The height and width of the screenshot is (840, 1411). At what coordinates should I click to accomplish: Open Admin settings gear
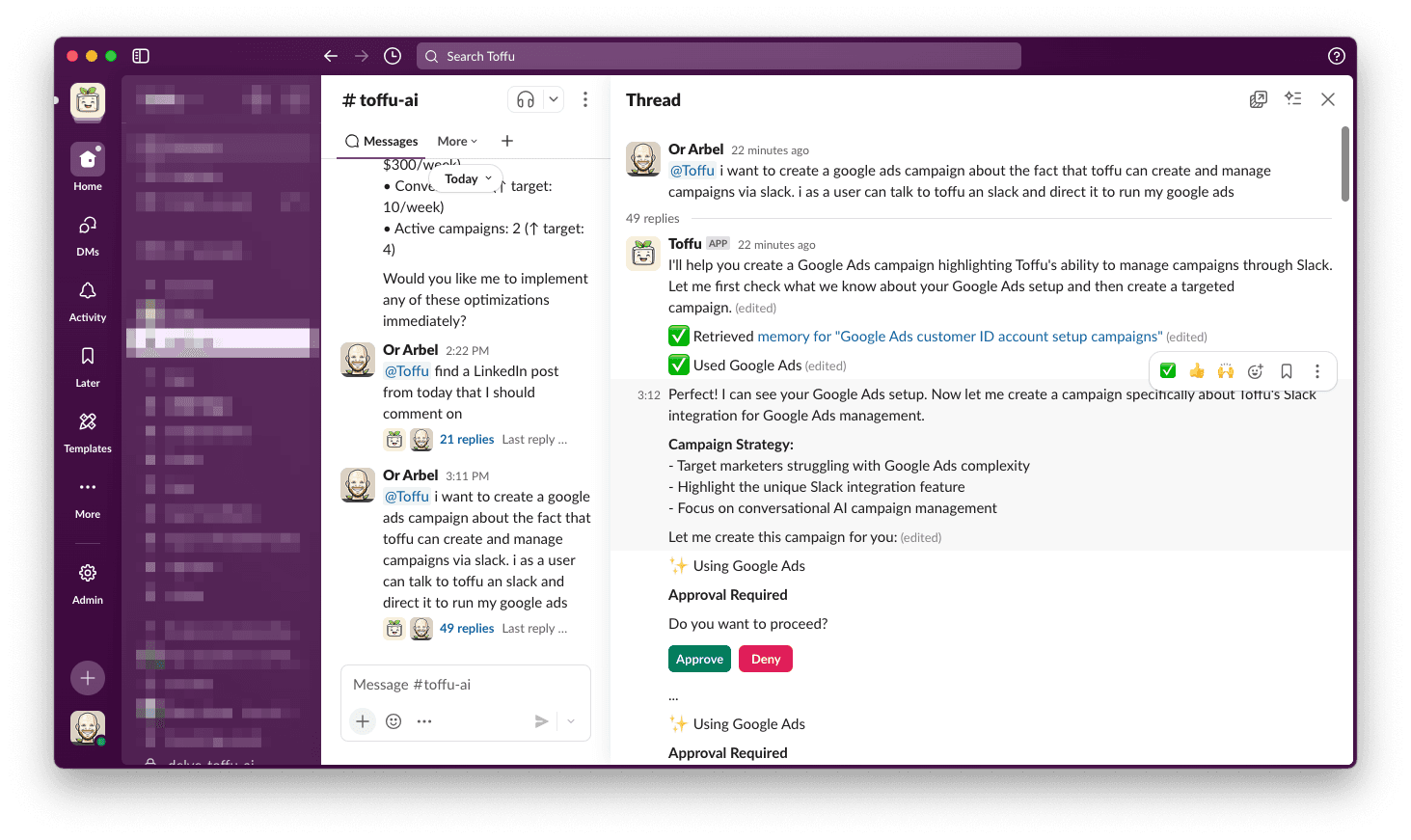(x=88, y=583)
